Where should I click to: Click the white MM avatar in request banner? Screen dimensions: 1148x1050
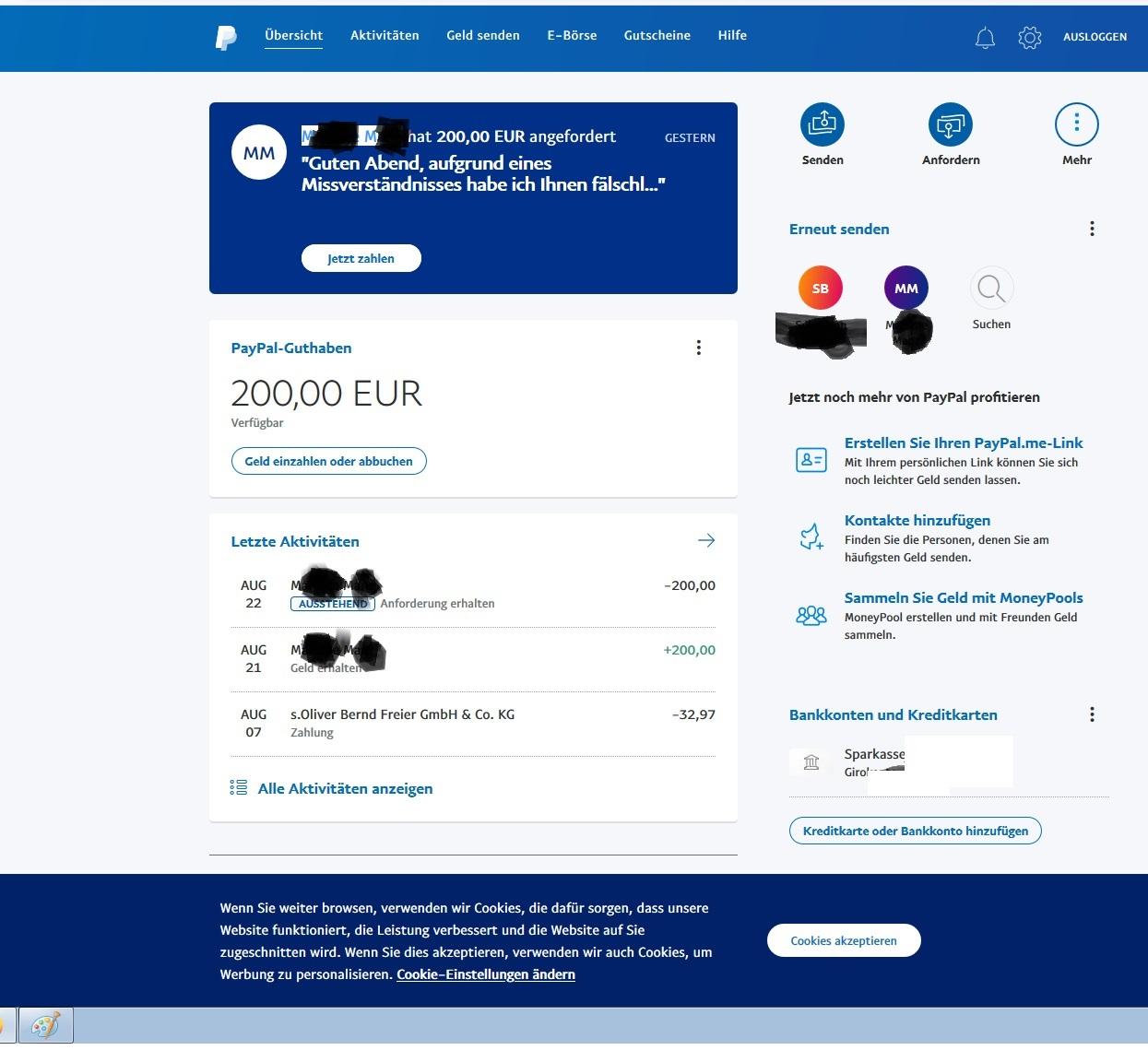tap(259, 153)
